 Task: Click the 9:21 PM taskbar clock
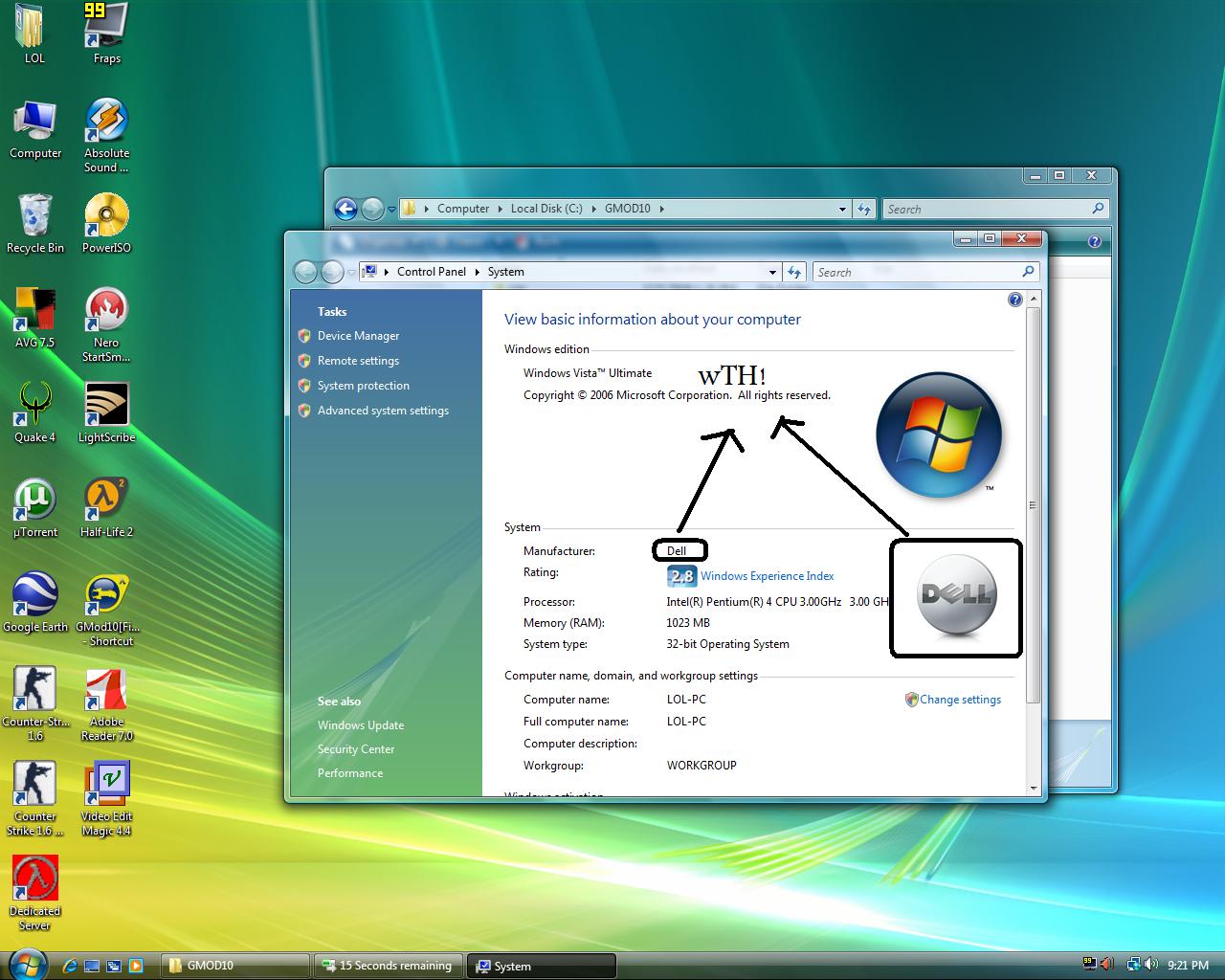[x=1189, y=966]
